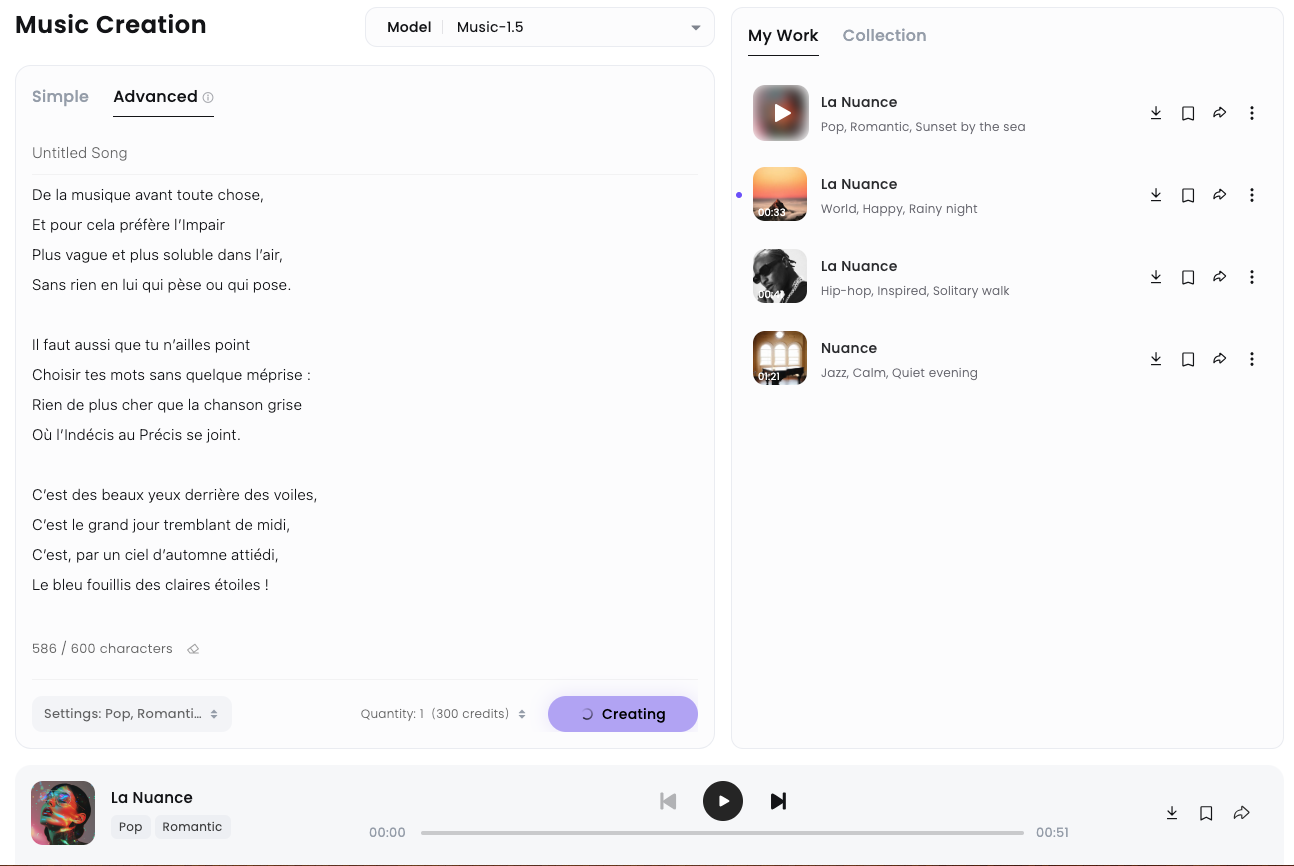Skip to the next track
The width and height of the screenshot is (1294, 866).
(x=778, y=801)
